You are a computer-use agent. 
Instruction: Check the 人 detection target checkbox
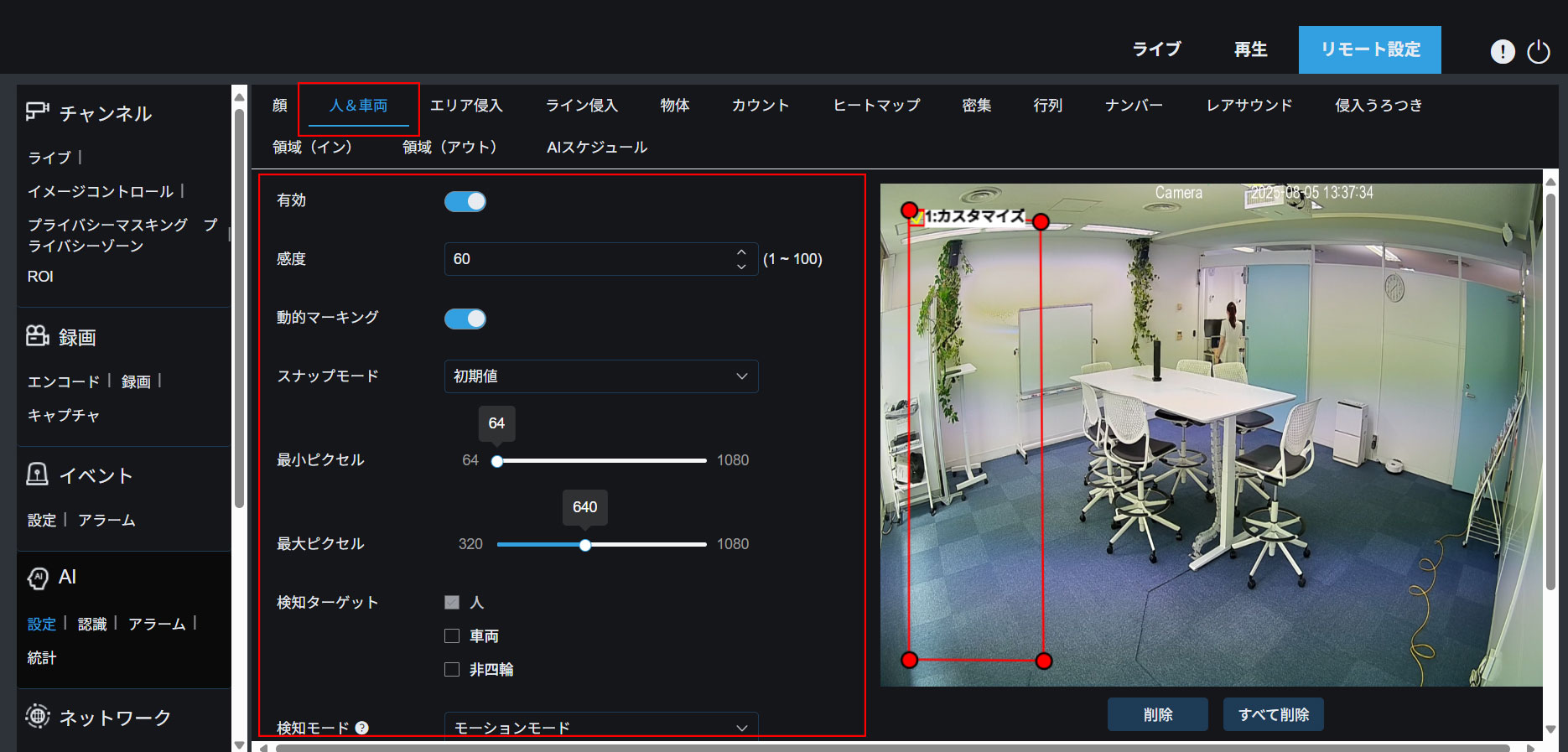point(452,602)
